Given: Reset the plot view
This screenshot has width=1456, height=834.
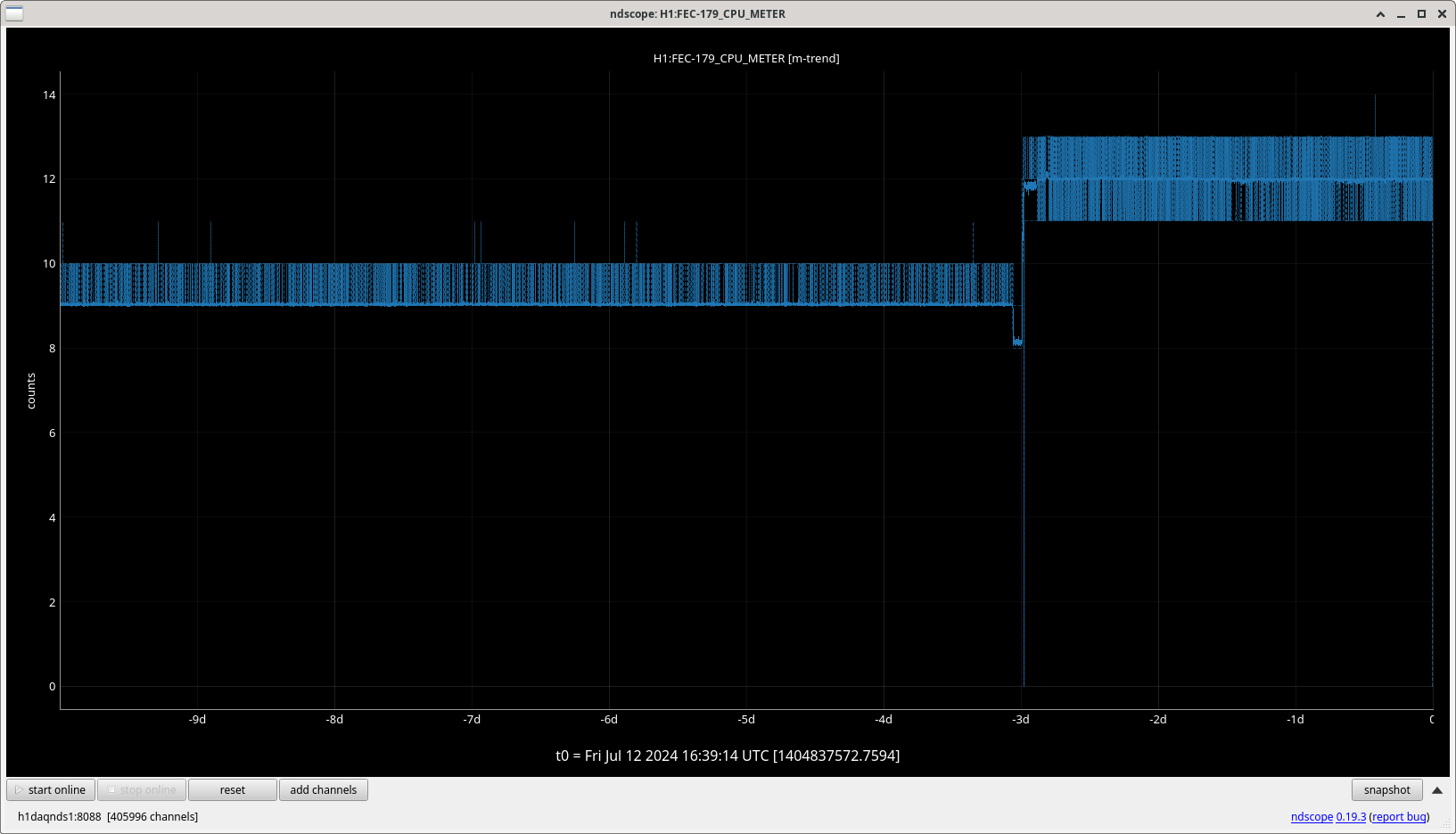Looking at the screenshot, I should [233, 790].
